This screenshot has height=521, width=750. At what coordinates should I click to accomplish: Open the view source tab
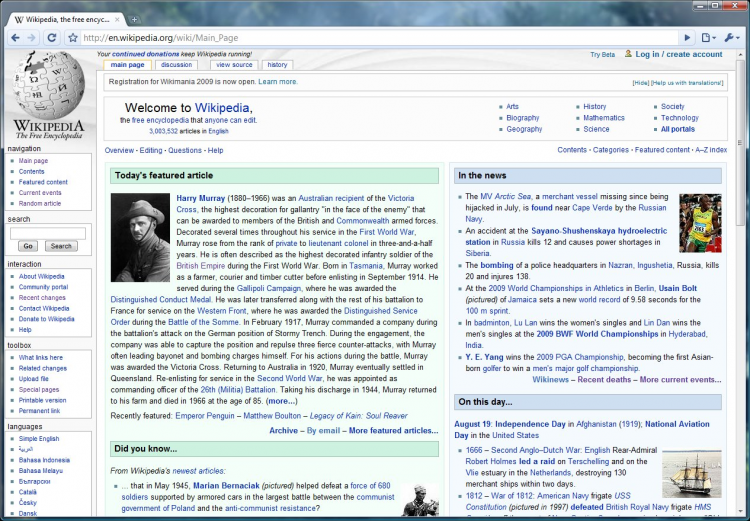(234, 65)
